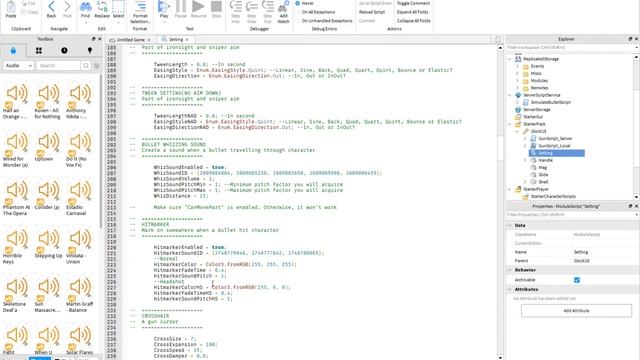Open Toolbox Recent clock tab
Viewport: 640px width, 360px height.
(x=64, y=51)
